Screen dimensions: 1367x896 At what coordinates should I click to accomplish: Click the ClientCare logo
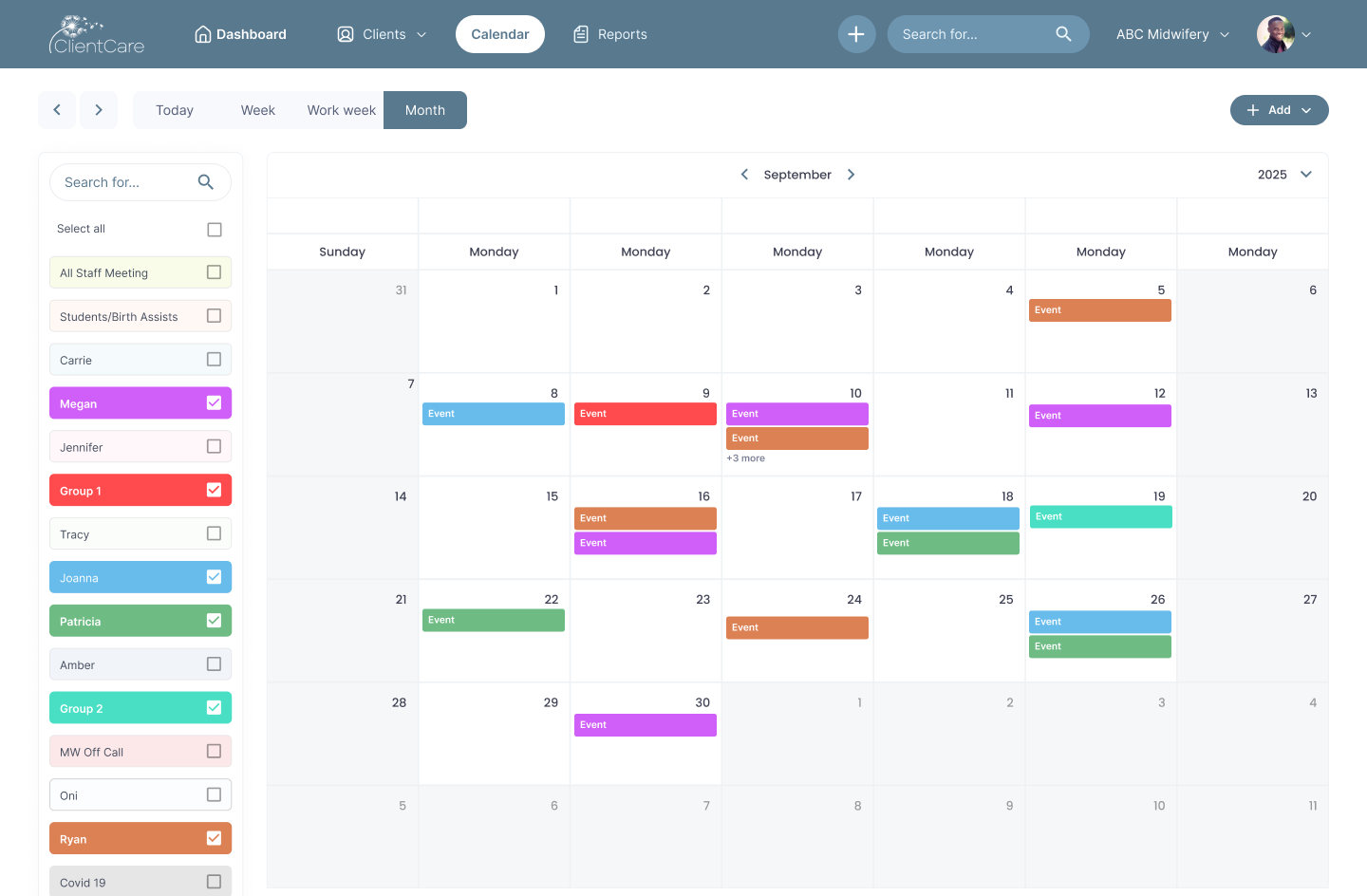[x=97, y=35]
